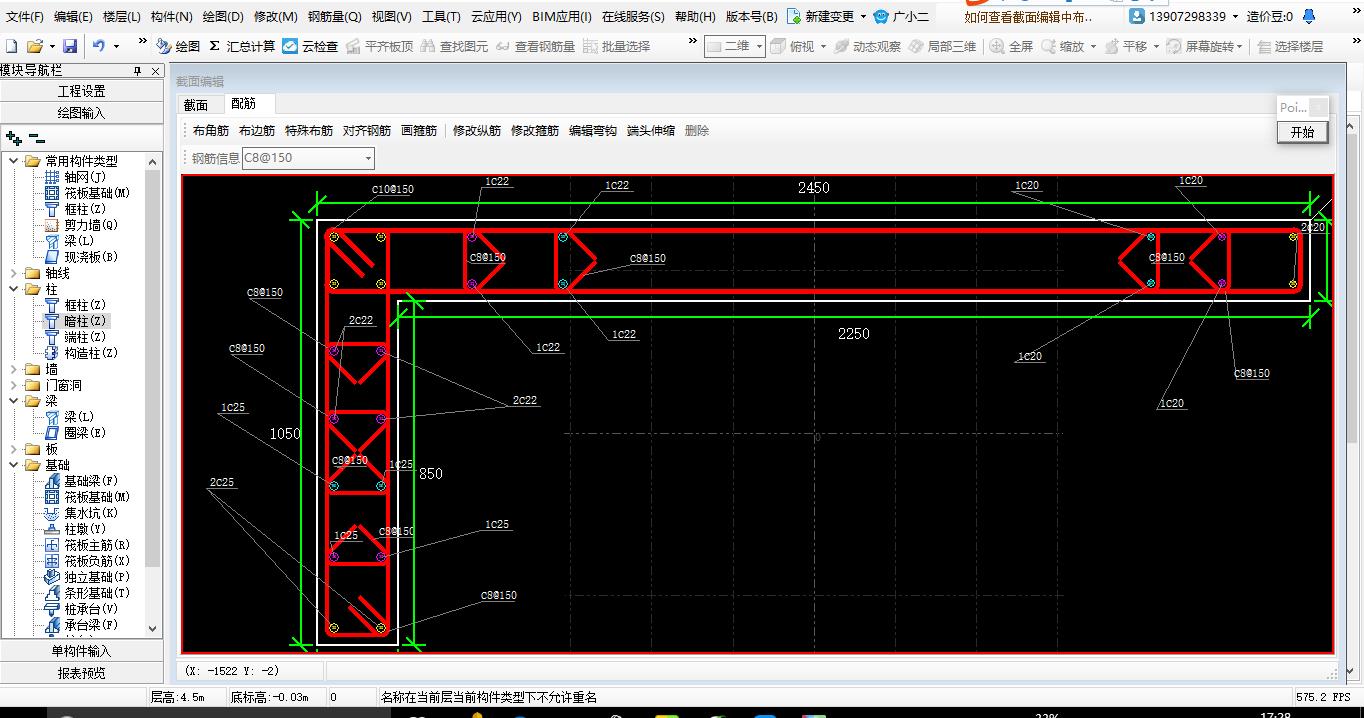Click the 布角筋 button
1364x718 pixels.
click(211, 131)
